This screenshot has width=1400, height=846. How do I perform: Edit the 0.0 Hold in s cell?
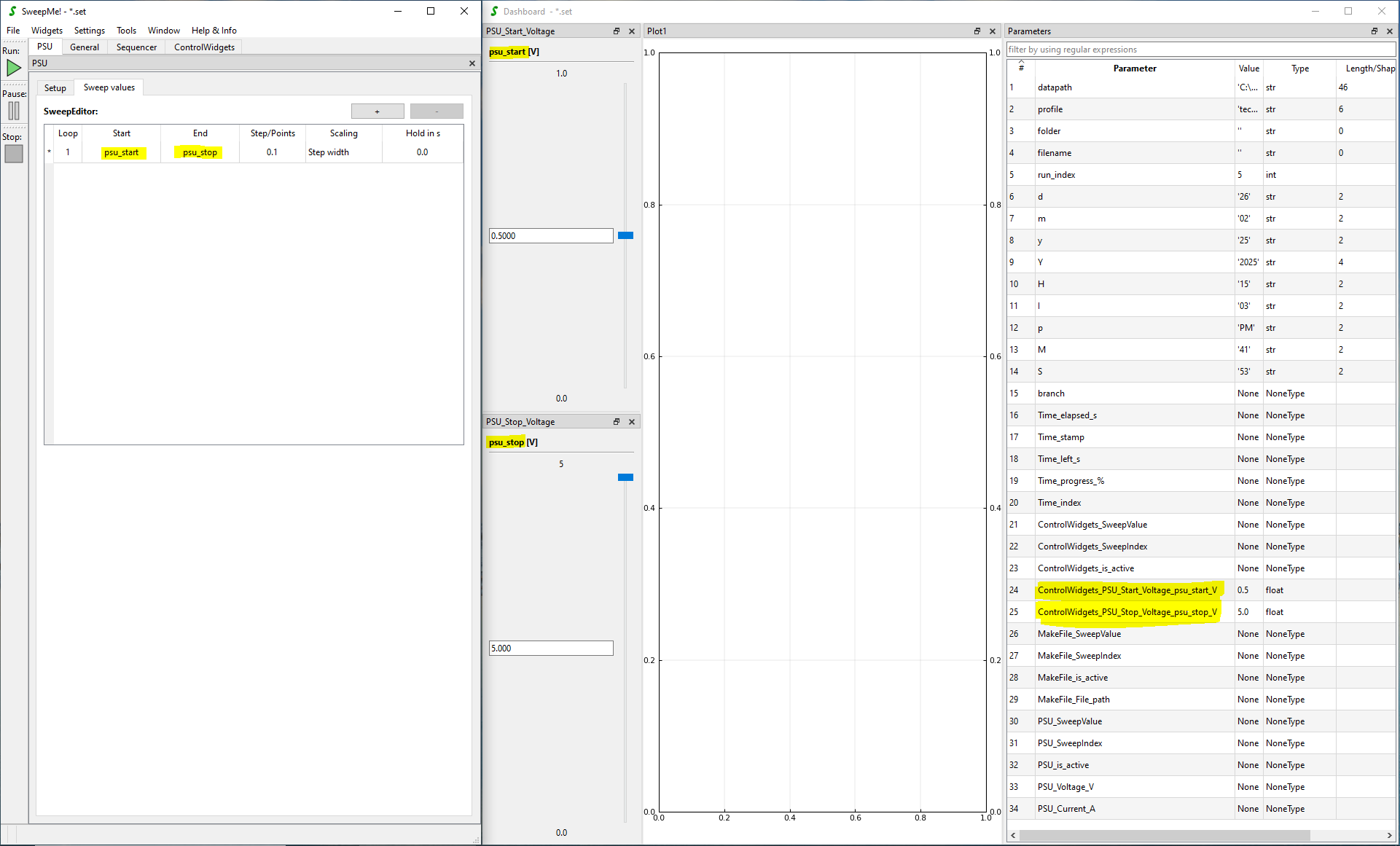(423, 153)
